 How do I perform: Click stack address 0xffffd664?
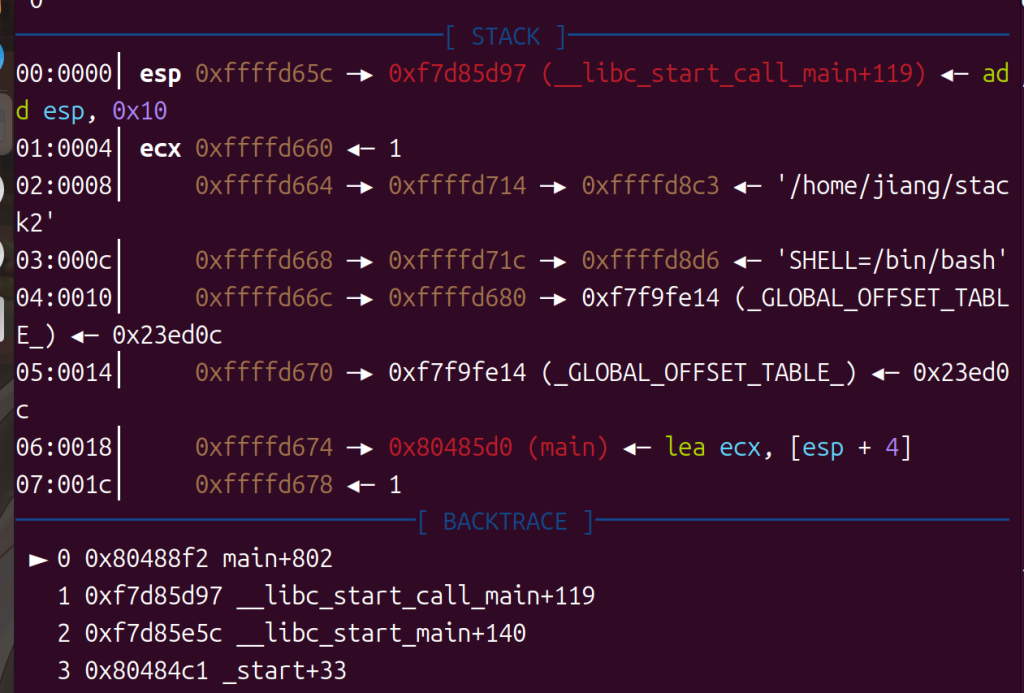point(264,186)
